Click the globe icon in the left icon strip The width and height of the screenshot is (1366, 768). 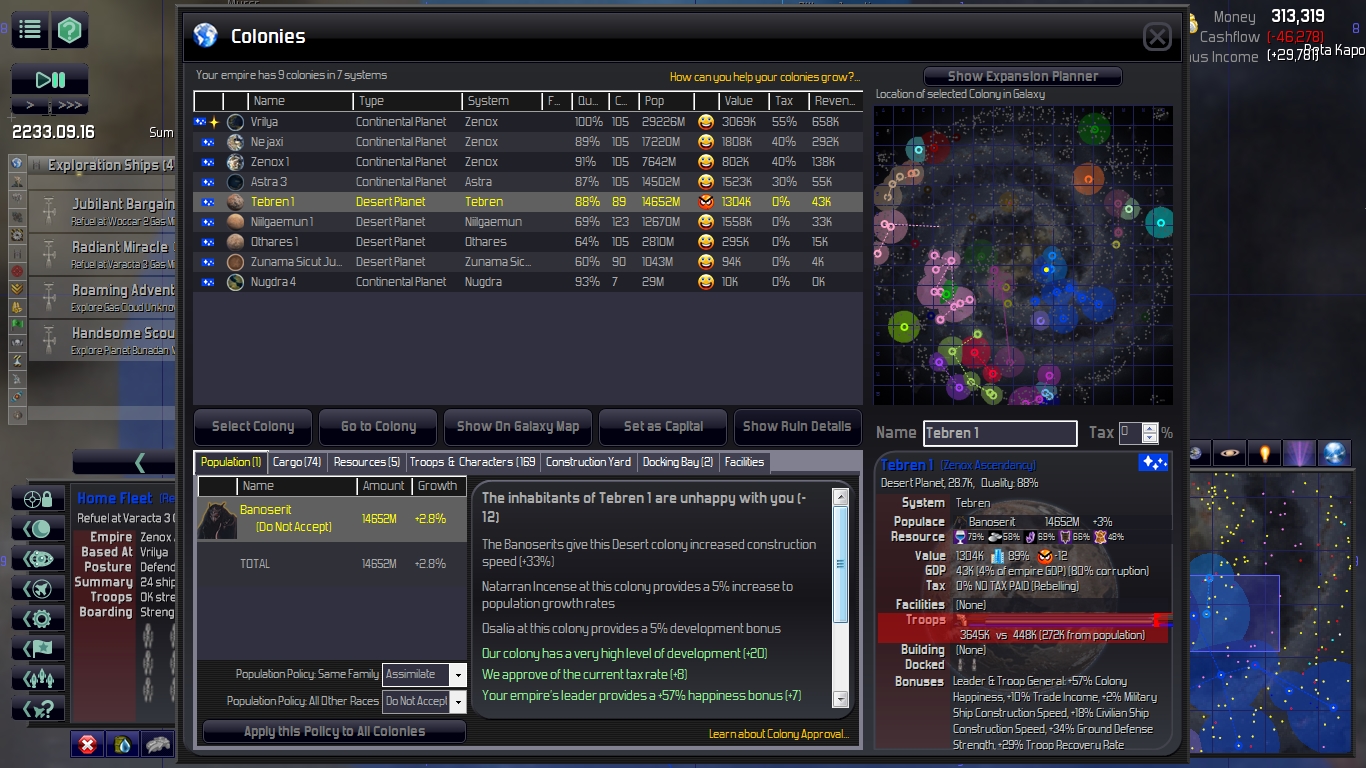(17, 164)
